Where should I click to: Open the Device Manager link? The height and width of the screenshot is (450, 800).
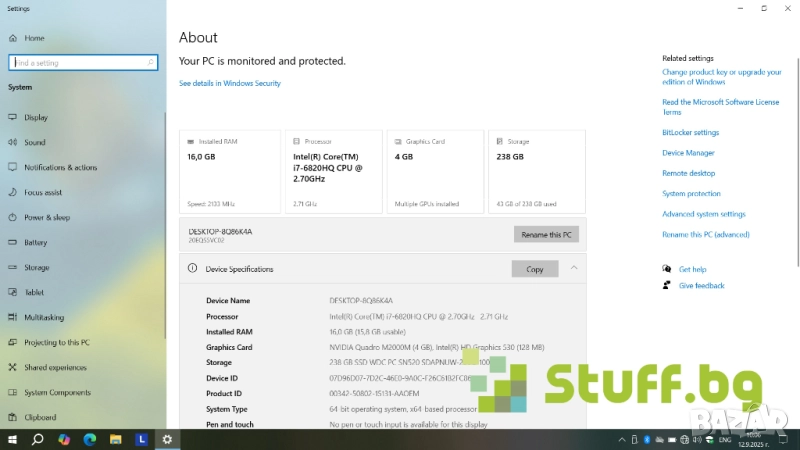pyautogui.click(x=688, y=153)
